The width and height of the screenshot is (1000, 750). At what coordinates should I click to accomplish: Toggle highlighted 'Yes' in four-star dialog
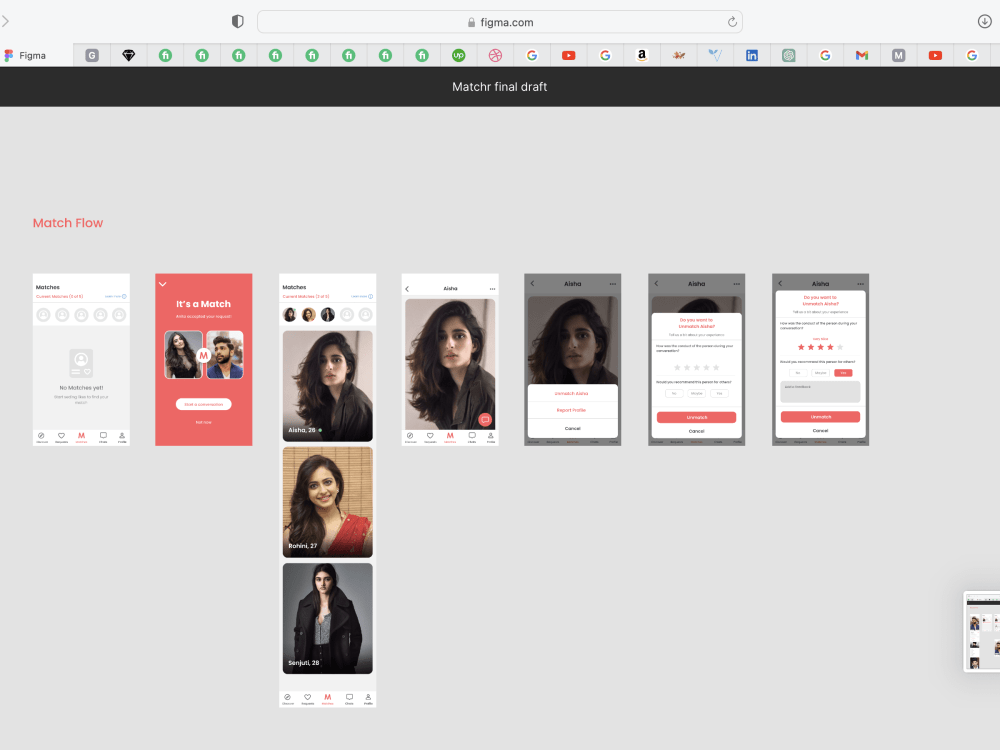[x=843, y=373]
